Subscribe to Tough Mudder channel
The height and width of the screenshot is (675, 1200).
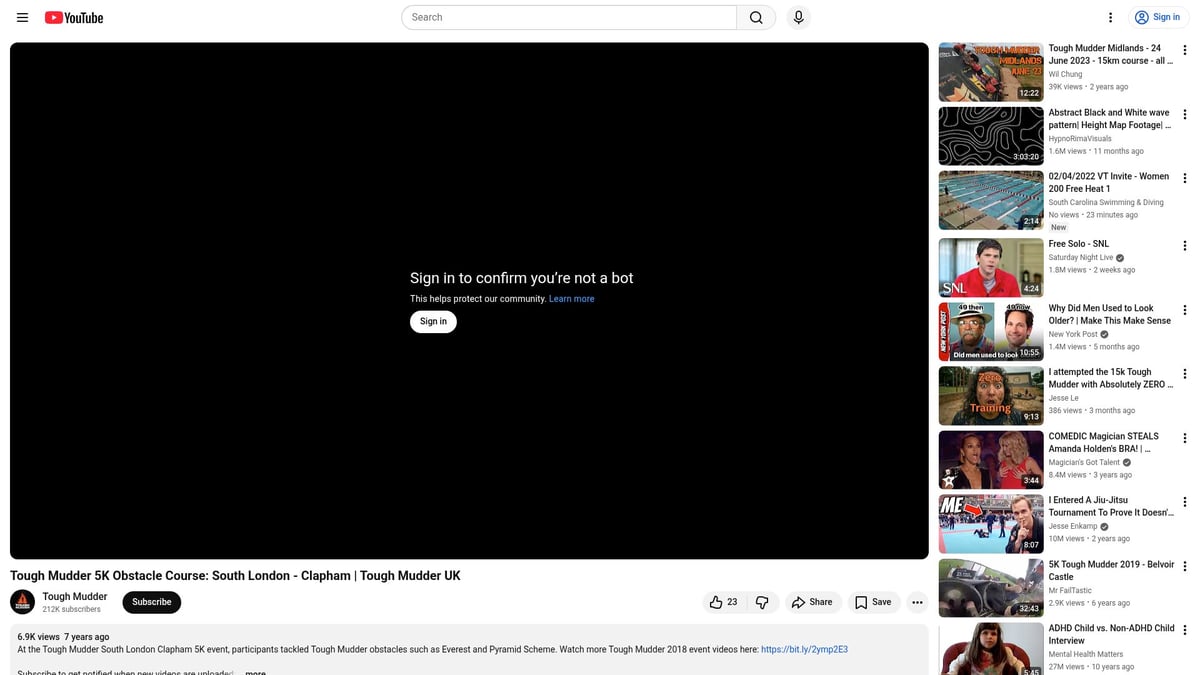[152, 602]
